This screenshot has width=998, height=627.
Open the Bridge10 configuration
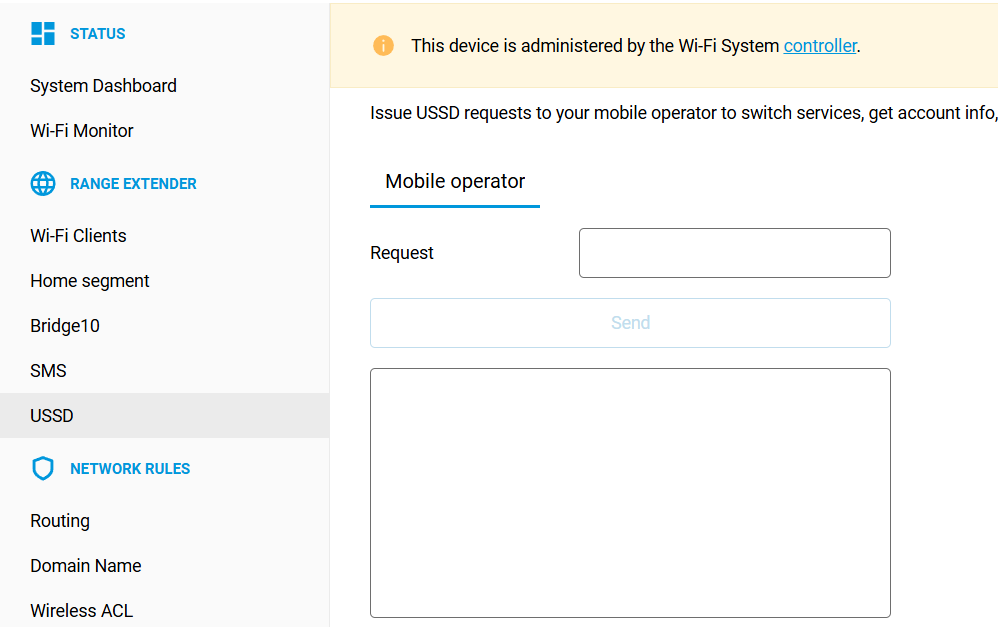65,325
